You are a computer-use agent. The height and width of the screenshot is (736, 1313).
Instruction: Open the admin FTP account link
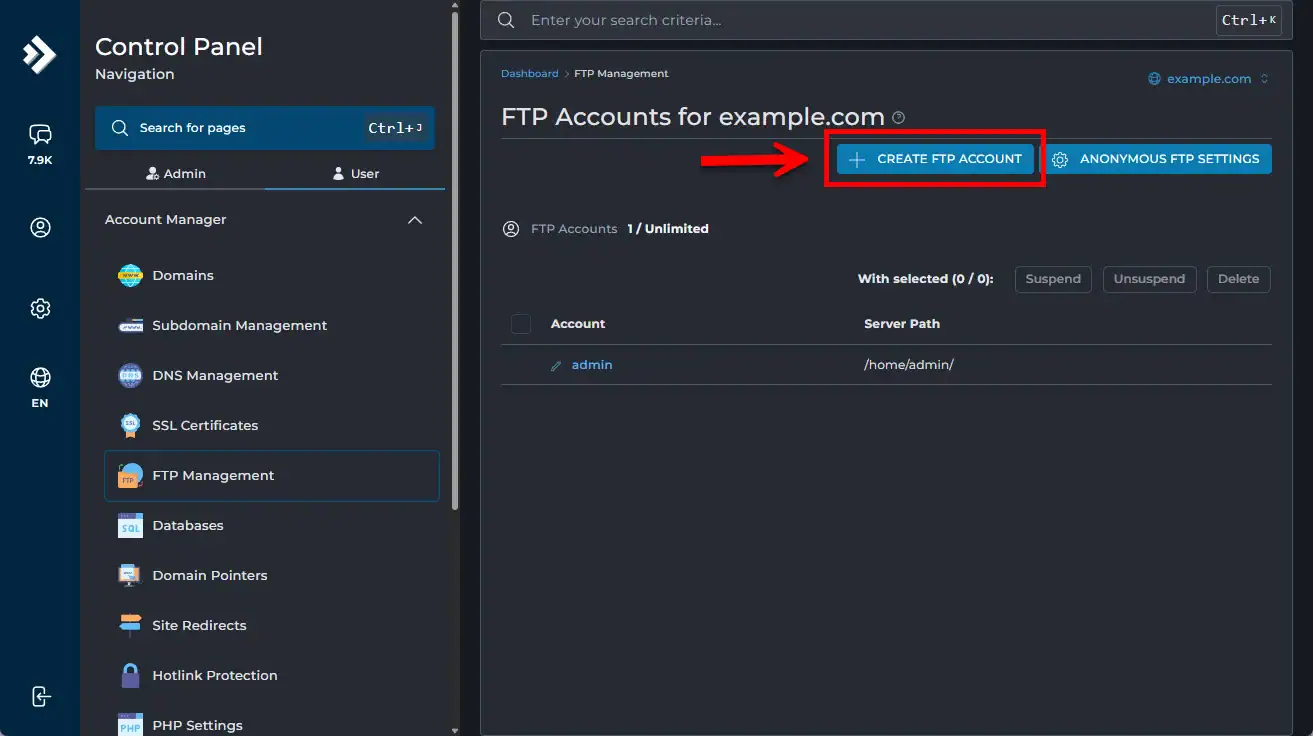coord(592,365)
